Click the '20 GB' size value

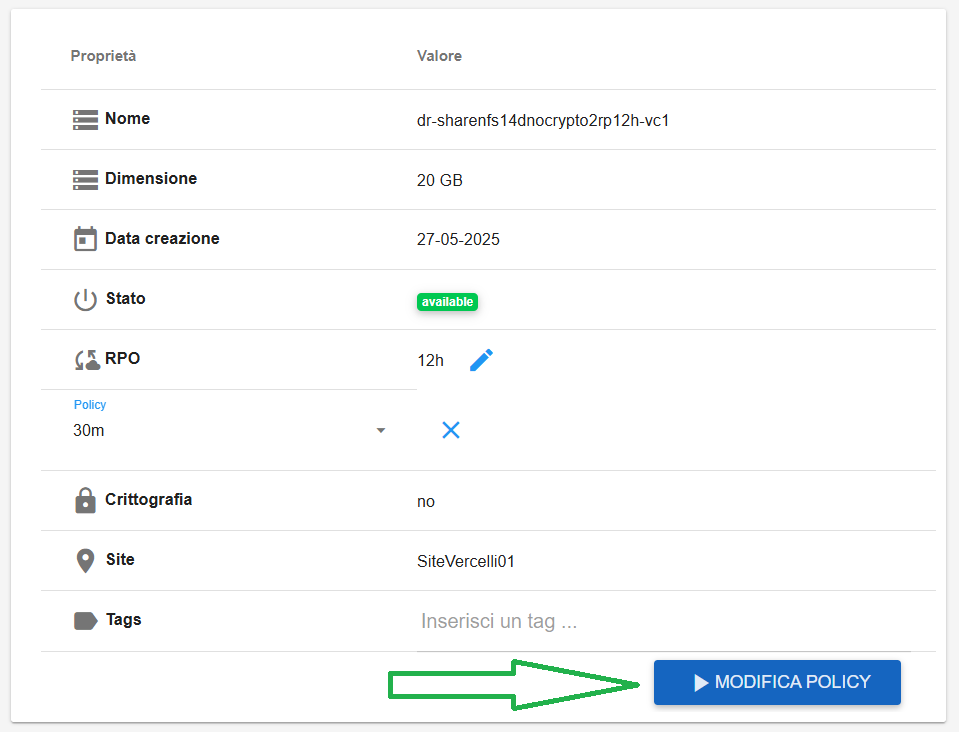(x=440, y=180)
